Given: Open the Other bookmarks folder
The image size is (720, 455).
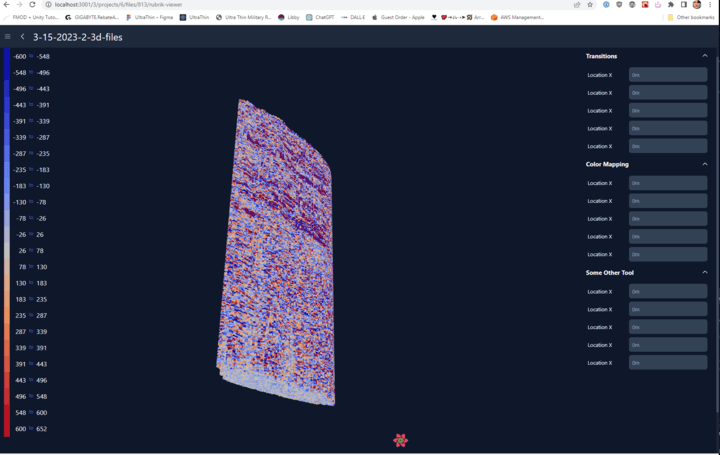Looking at the screenshot, I should point(691,17).
